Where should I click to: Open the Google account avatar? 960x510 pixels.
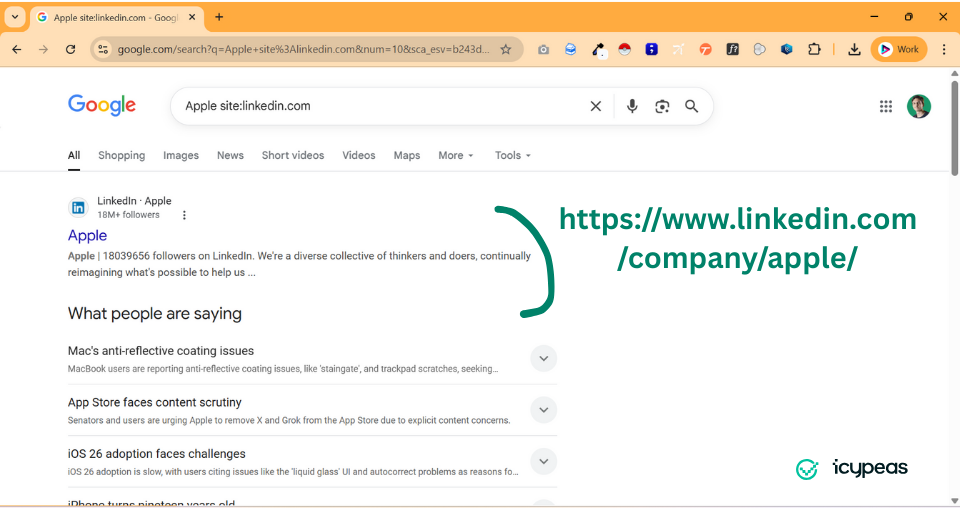pos(919,107)
